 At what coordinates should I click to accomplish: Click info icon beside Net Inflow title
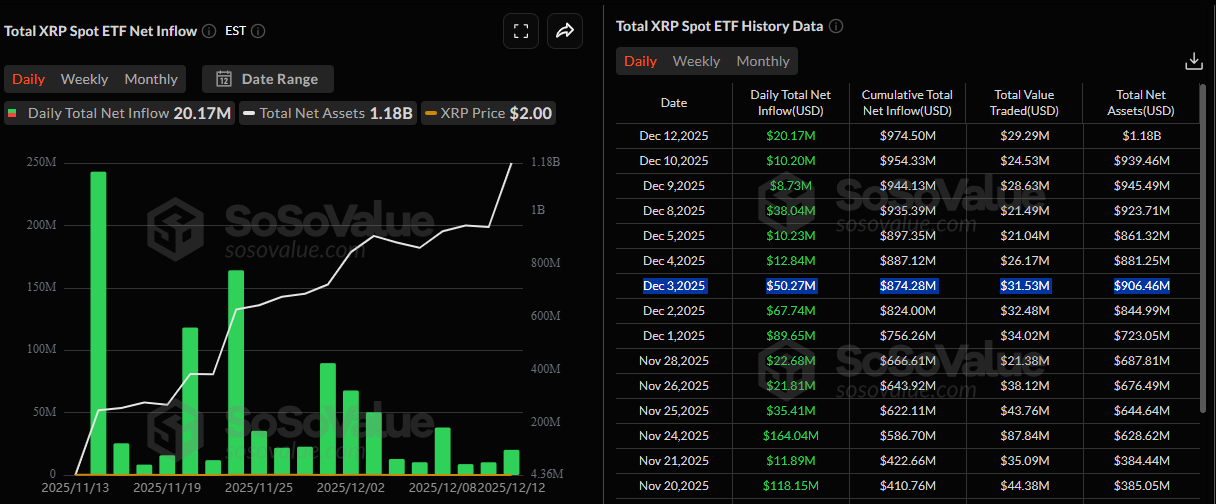pyautogui.click(x=209, y=31)
